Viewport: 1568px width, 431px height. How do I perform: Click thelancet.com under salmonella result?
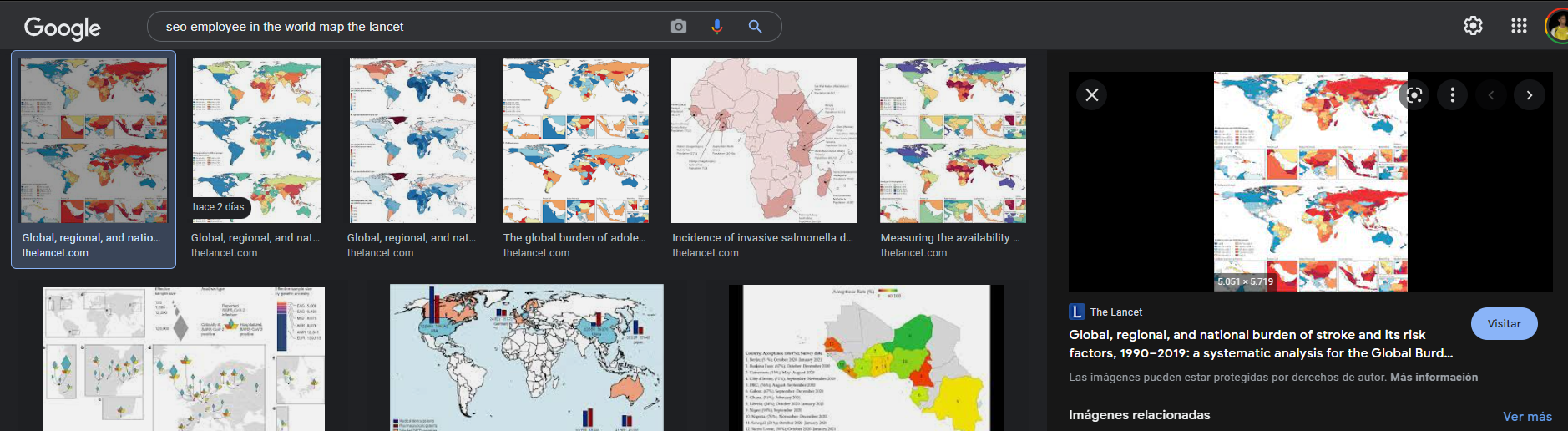tap(706, 253)
